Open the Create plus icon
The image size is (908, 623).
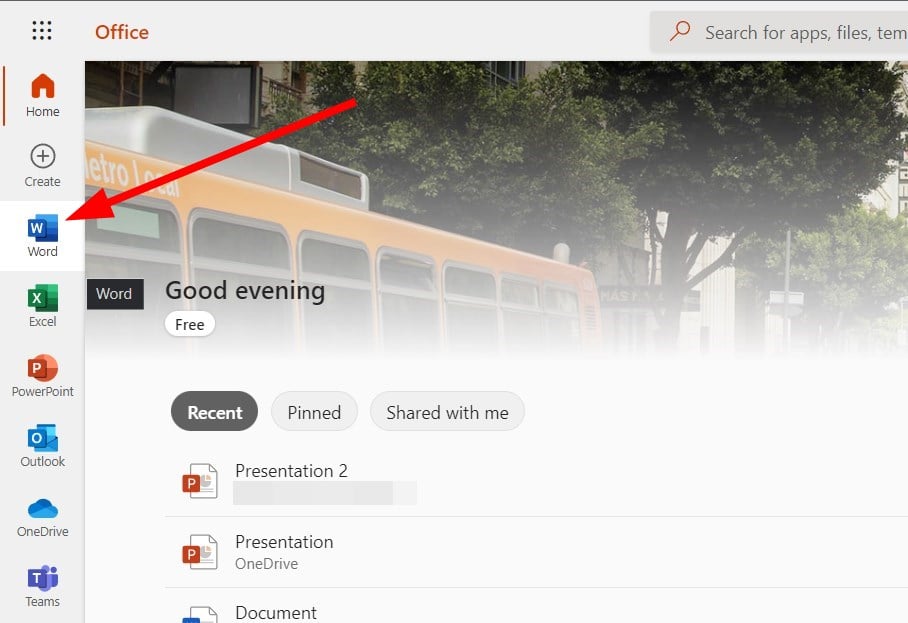[42, 156]
